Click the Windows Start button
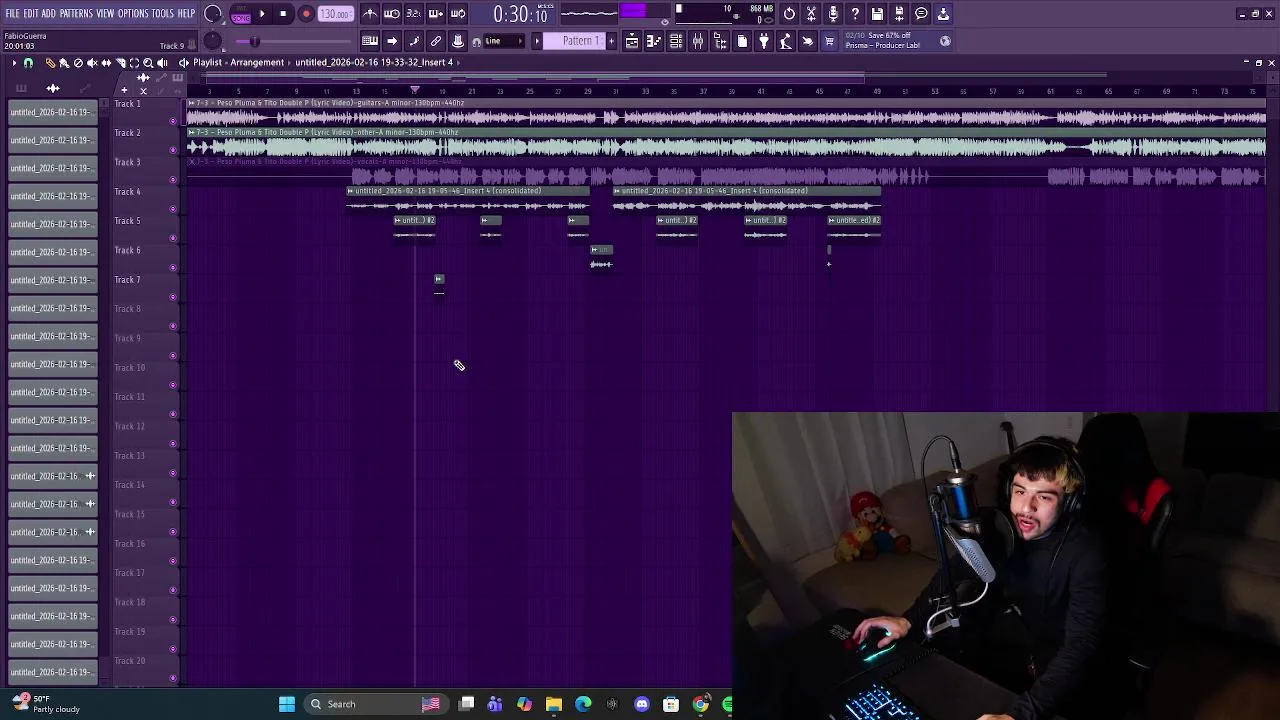Image resolution: width=1280 pixels, height=720 pixels. (287, 704)
